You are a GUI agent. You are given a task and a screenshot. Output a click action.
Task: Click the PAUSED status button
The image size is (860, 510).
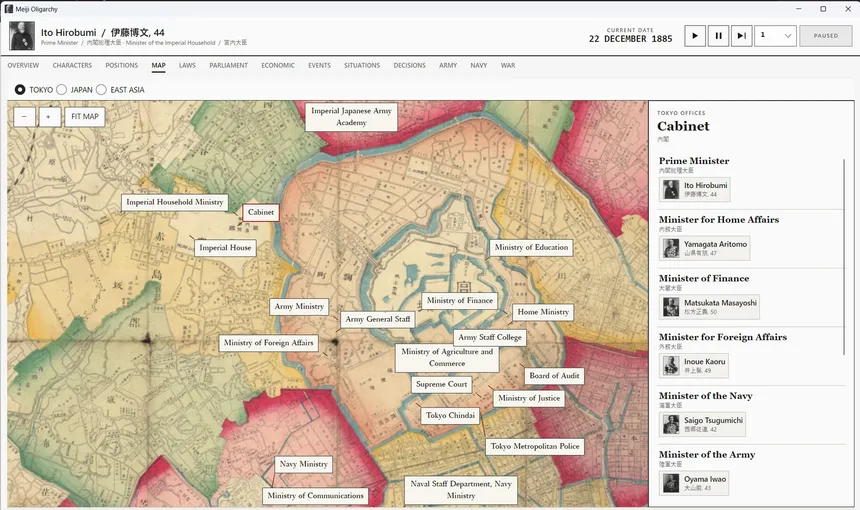(x=825, y=36)
